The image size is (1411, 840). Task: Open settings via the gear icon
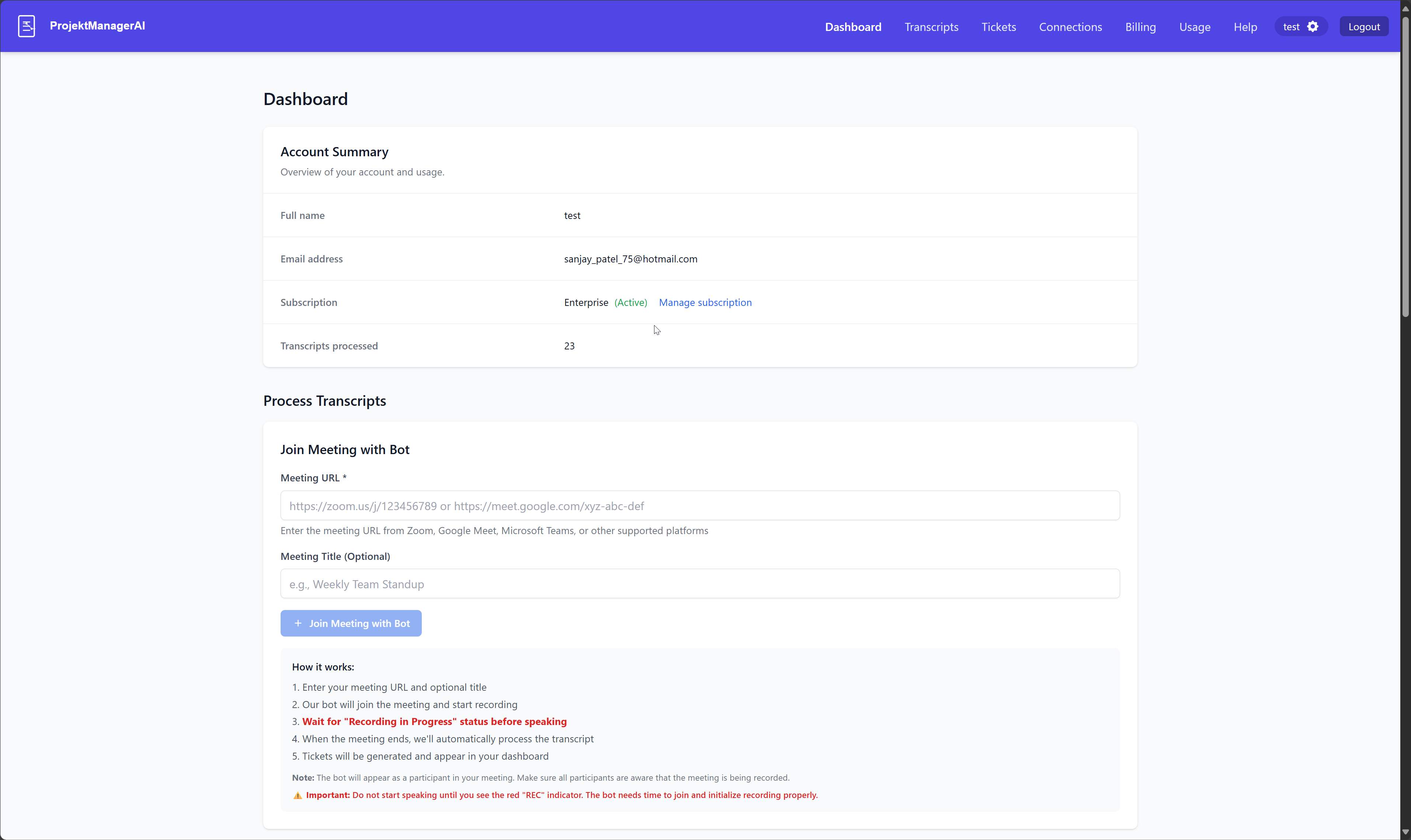click(x=1313, y=27)
